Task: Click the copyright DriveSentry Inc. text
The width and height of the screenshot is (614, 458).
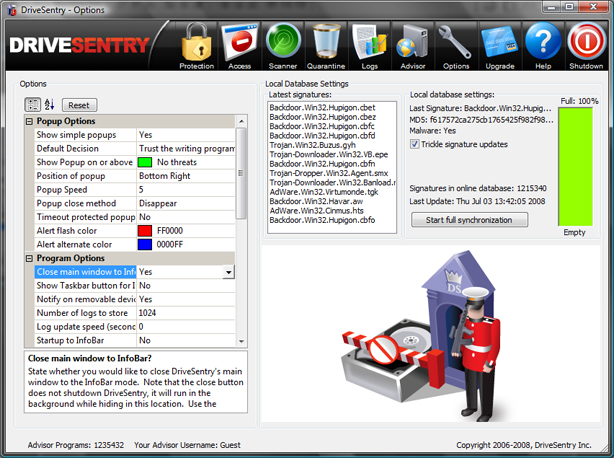Action: (524, 445)
